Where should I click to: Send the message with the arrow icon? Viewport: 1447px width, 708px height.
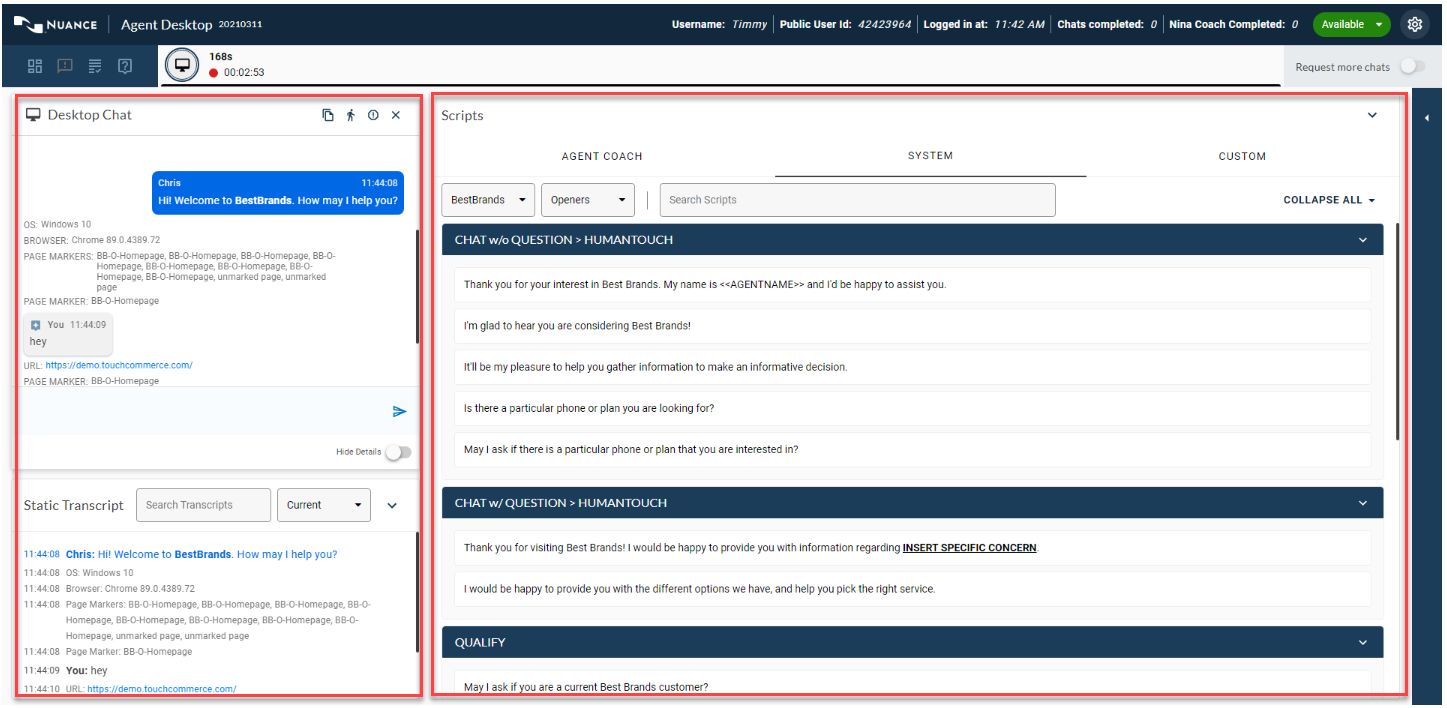point(399,411)
